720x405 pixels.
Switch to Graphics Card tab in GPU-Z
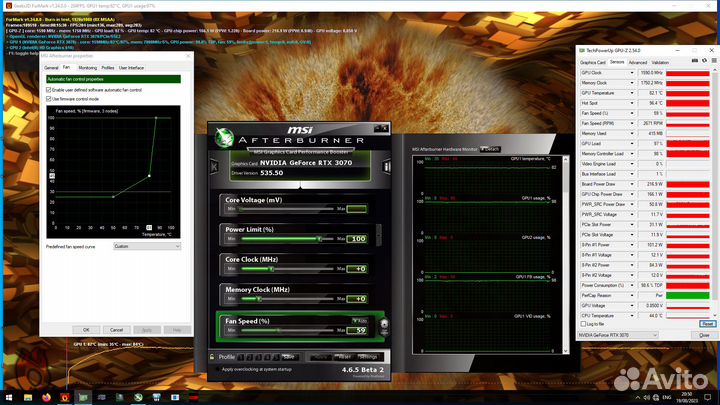(593, 62)
